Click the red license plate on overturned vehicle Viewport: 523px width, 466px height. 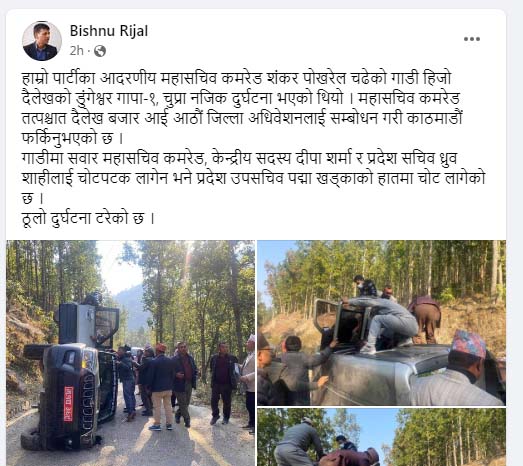(x=69, y=404)
